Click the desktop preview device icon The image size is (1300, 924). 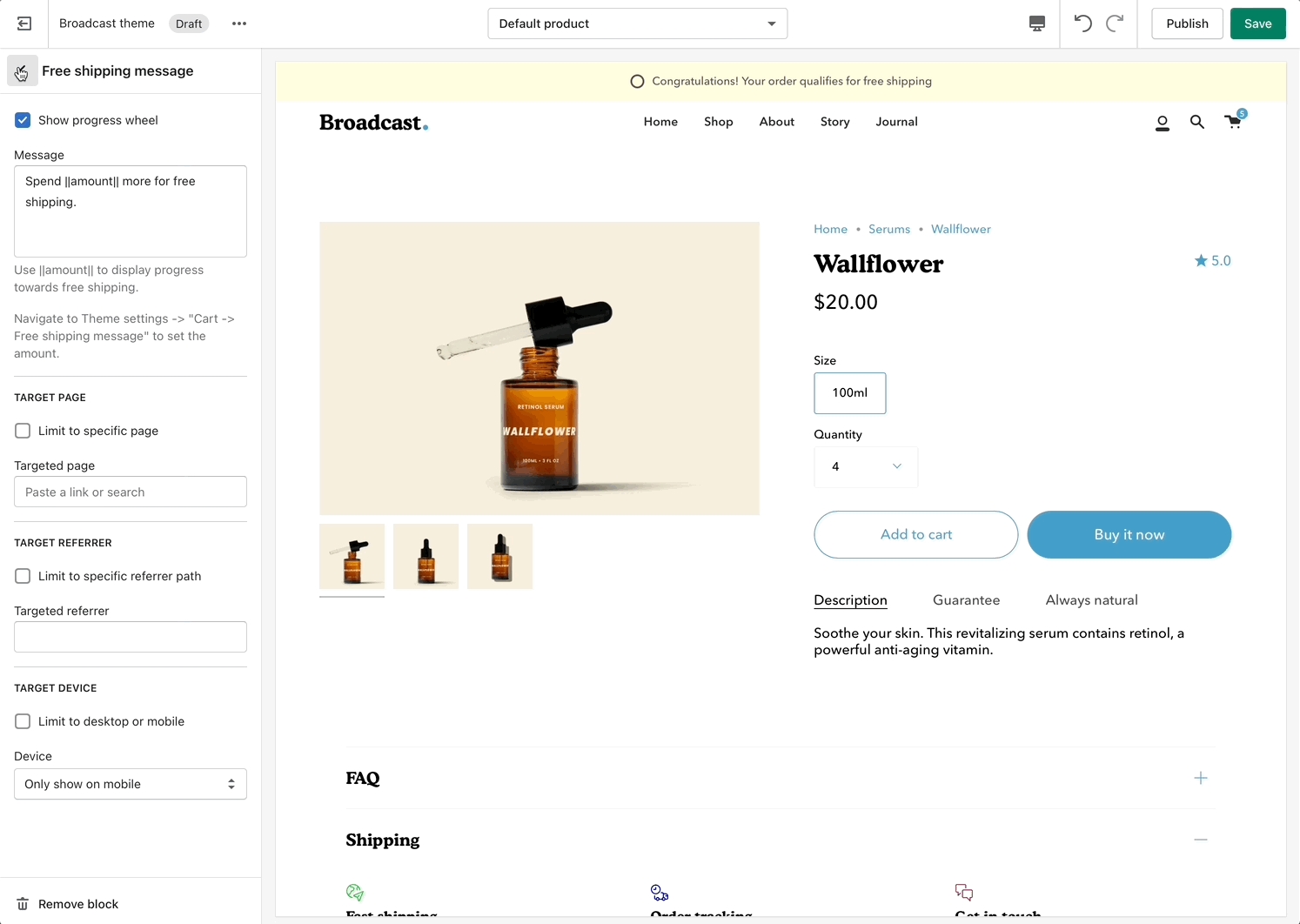click(x=1036, y=23)
